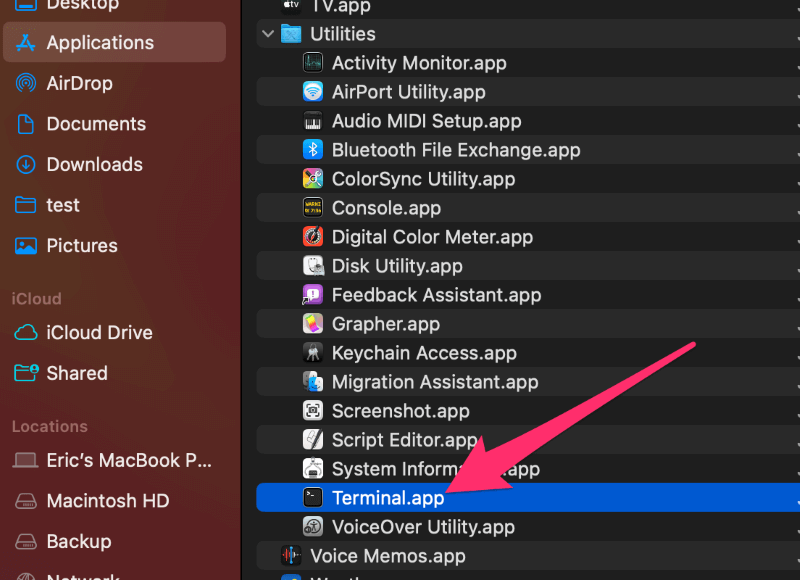
Task: Open the Applications sidebar item
Action: pos(114,42)
